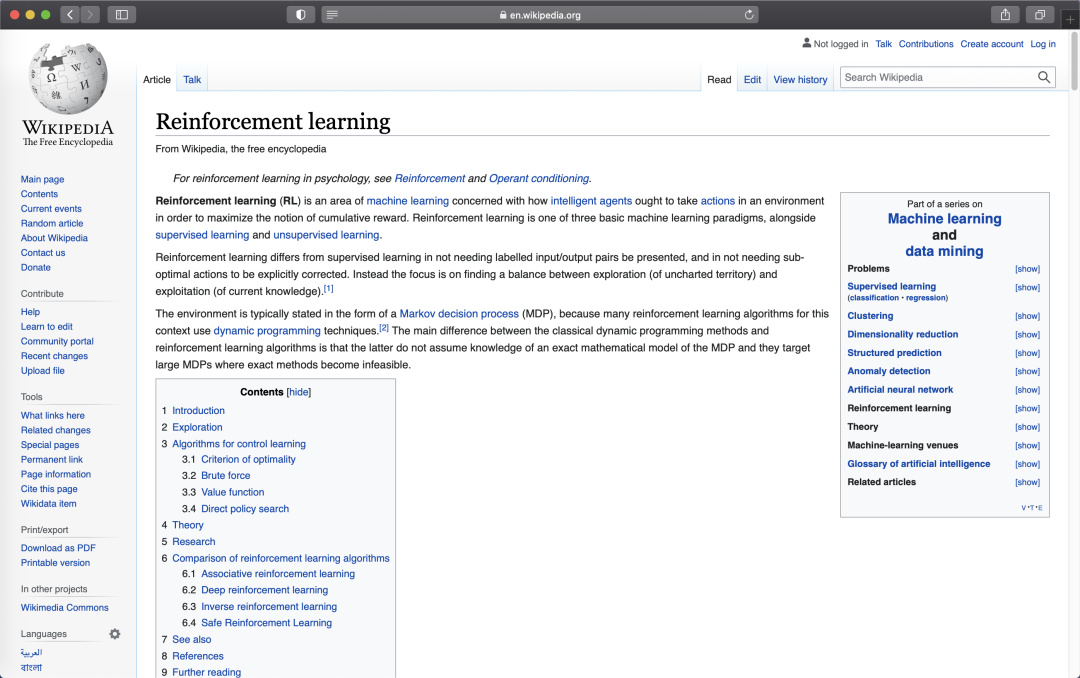Open the View history tab
1080x678 pixels.
pyautogui.click(x=800, y=79)
